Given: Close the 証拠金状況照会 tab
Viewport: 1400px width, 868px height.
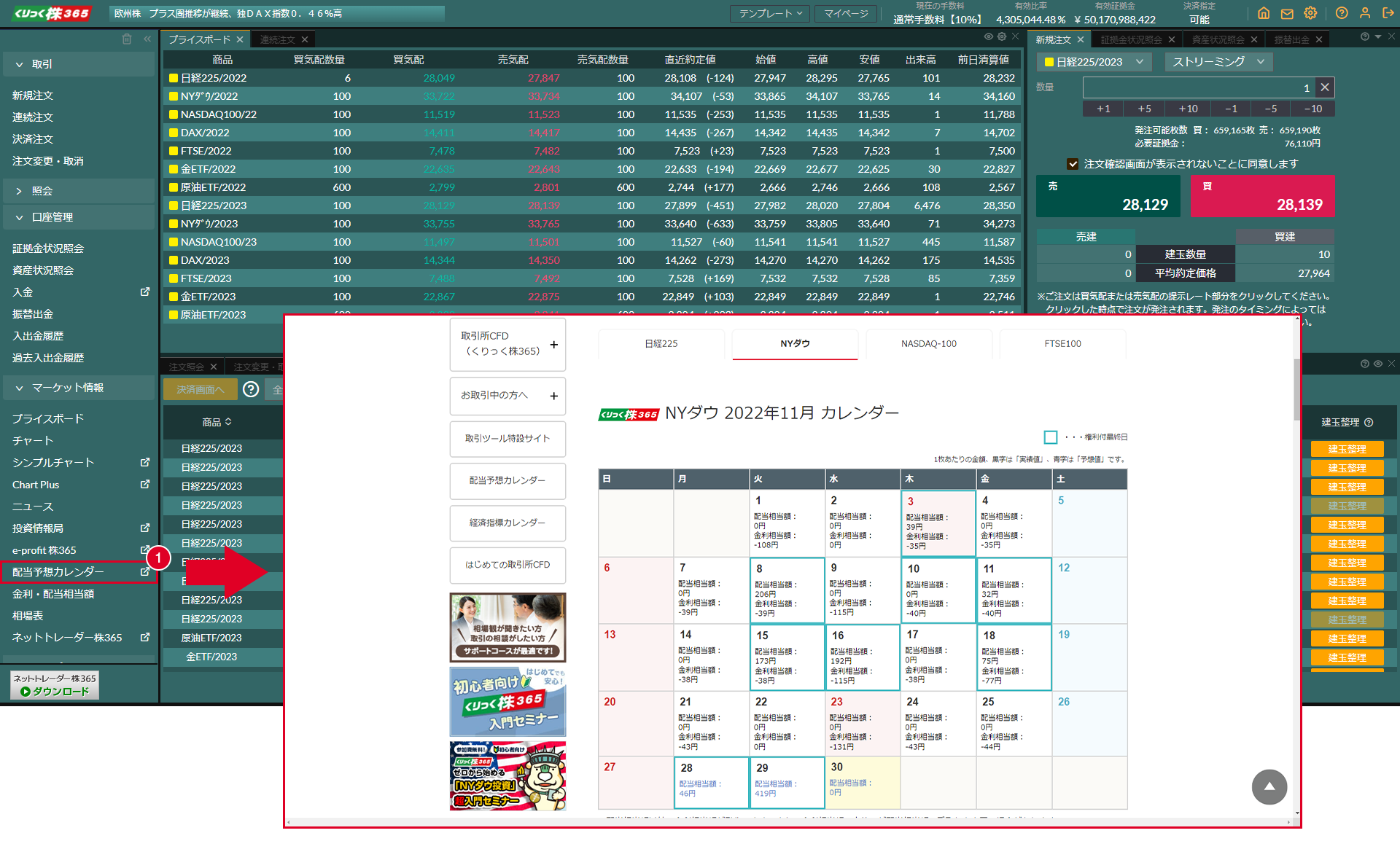Looking at the screenshot, I should (1172, 39).
